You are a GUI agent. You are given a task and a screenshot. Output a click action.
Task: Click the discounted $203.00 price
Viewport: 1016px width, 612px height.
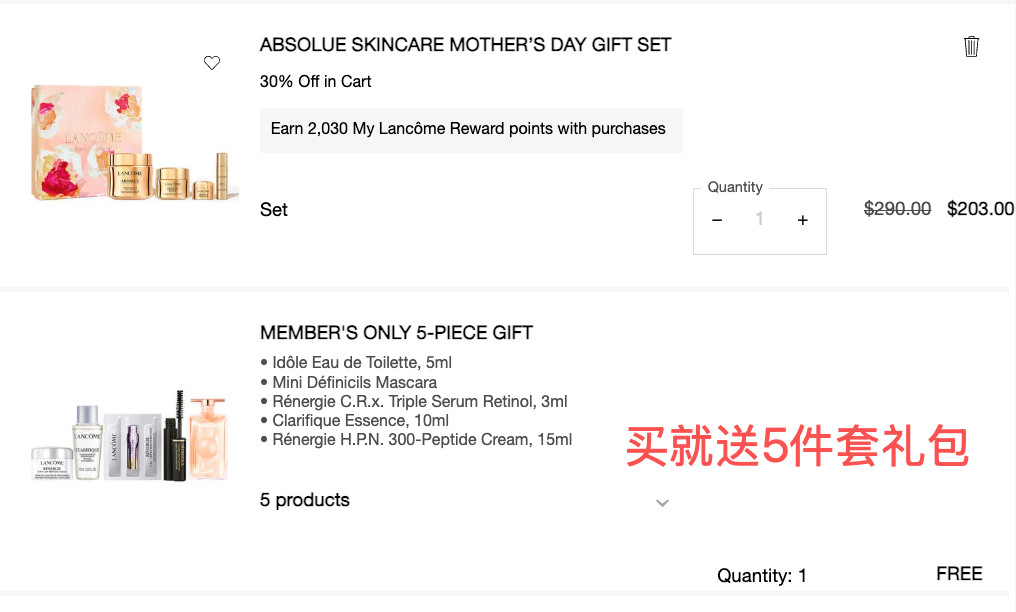pyautogui.click(x=980, y=209)
